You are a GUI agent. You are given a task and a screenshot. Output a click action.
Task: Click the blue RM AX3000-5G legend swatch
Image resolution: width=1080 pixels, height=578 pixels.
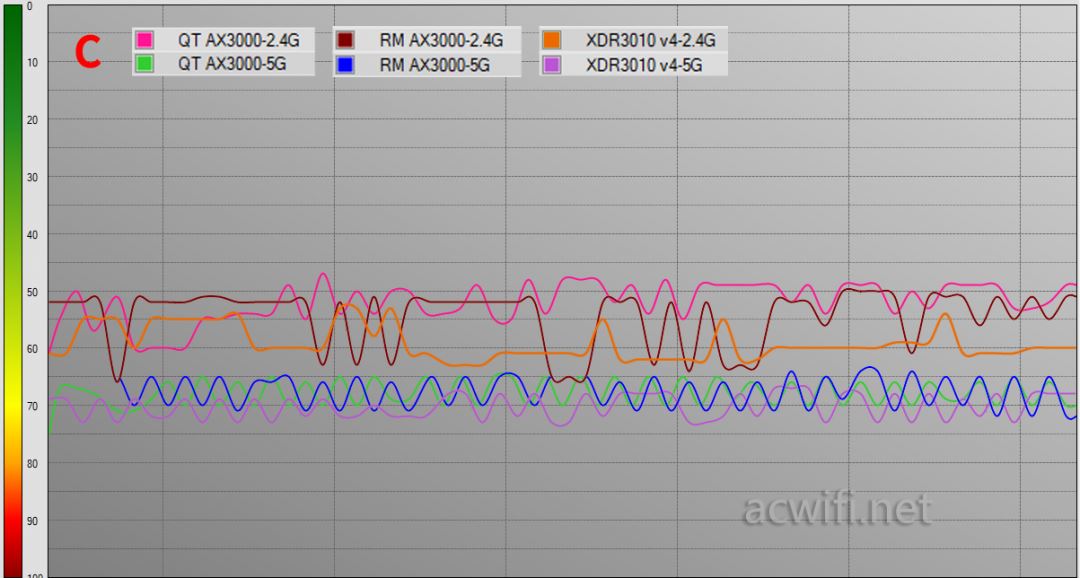point(346,65)
